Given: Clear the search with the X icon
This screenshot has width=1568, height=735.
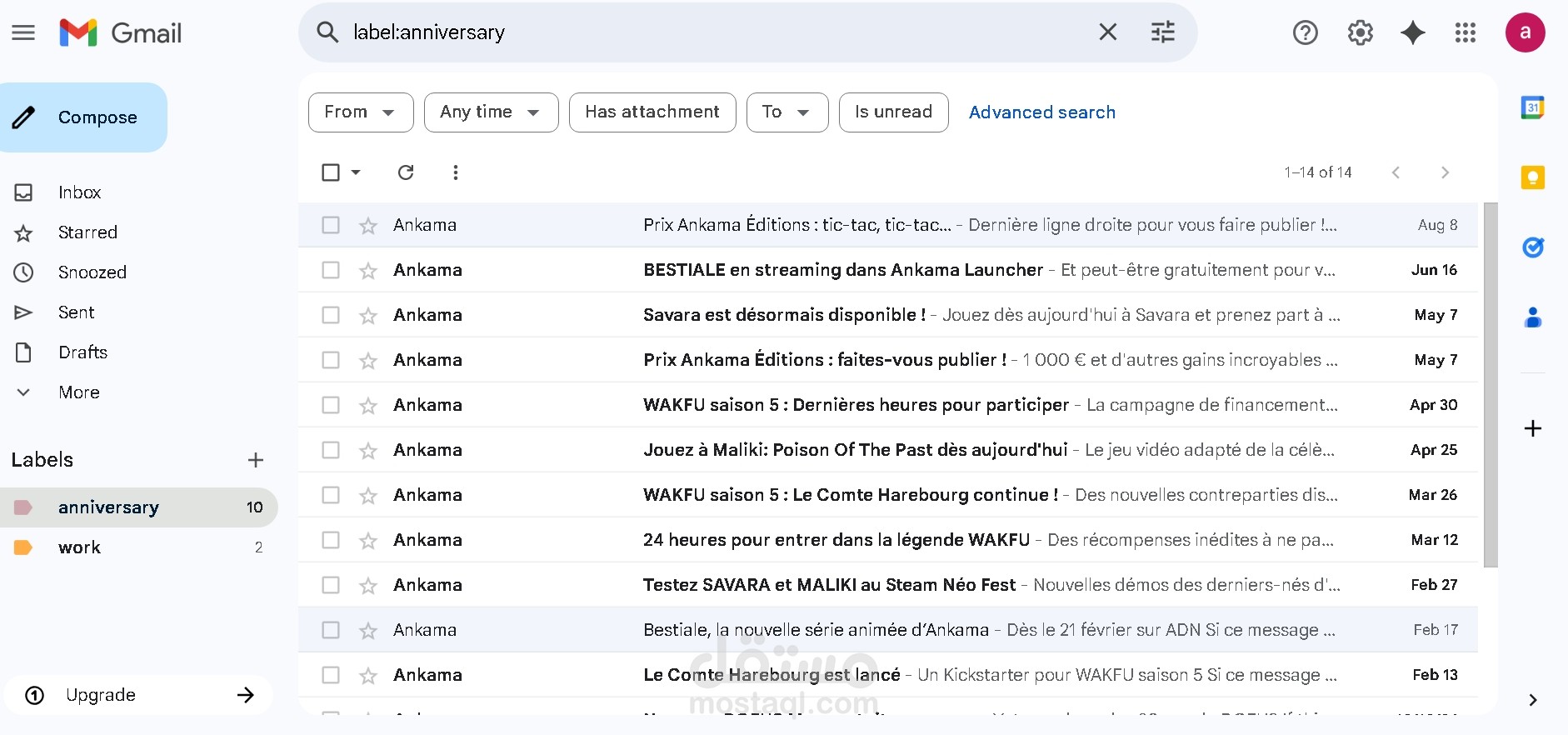Looking at the screenshot, I should (x=1107, y=32).
